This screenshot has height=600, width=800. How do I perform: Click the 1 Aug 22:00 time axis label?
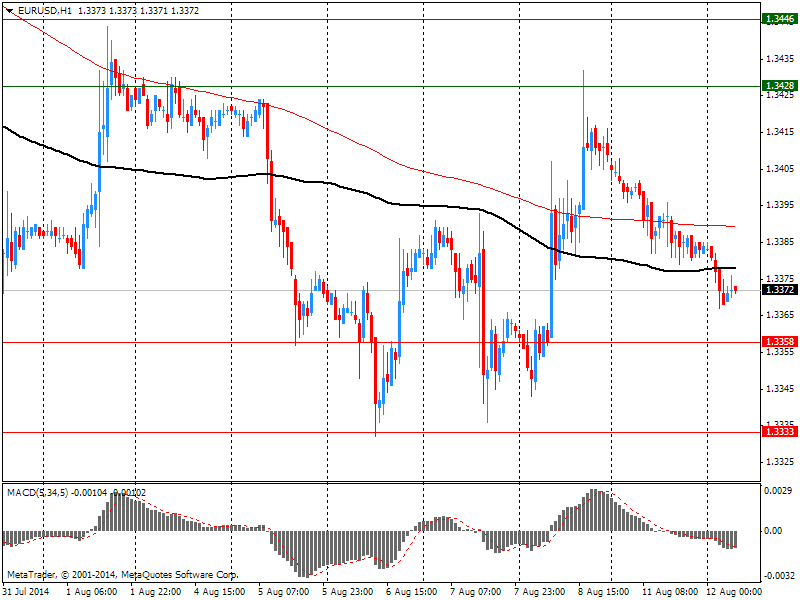(x=156, y=592)
